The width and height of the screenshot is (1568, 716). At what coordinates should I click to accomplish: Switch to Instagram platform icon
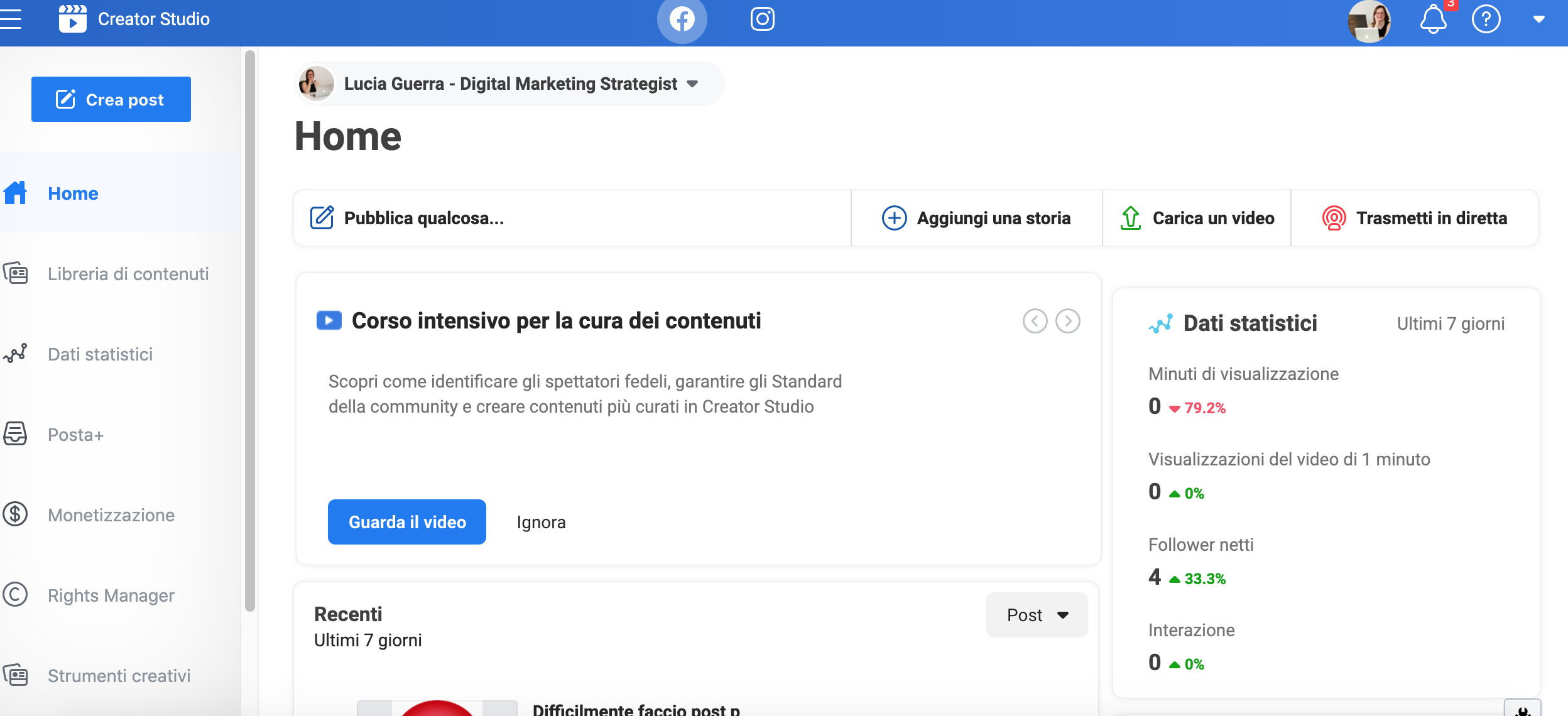[762, 19]
